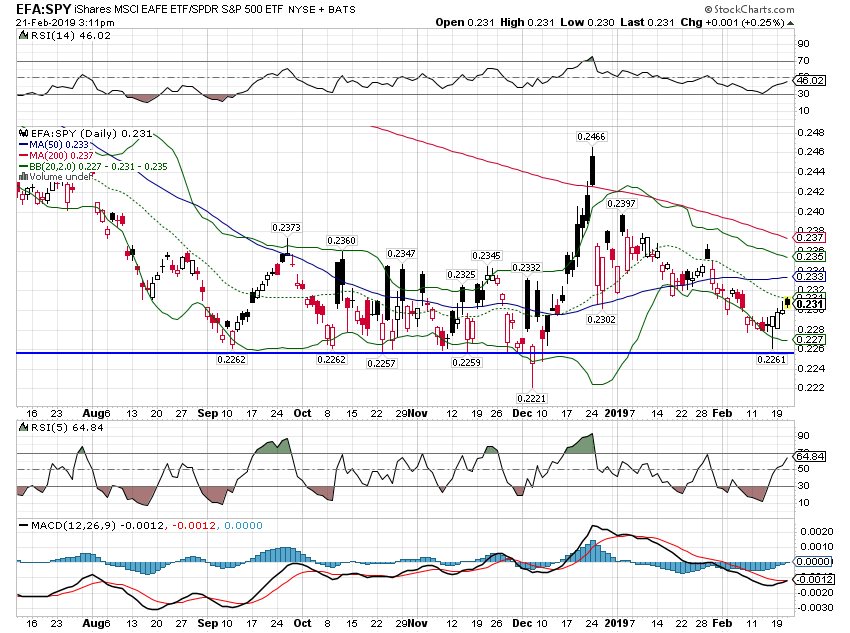Click the blue horizontal support line
Viewport: 850px width, 633px height.
coord(405,353)
